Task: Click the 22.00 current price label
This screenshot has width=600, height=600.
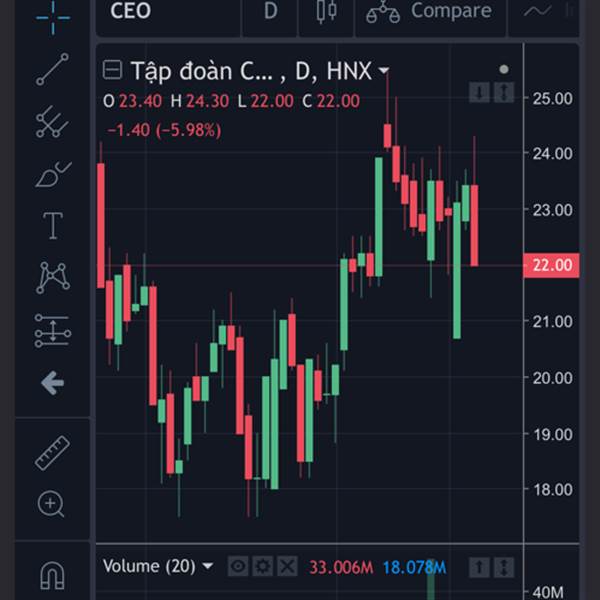Action: coord(551,265)
